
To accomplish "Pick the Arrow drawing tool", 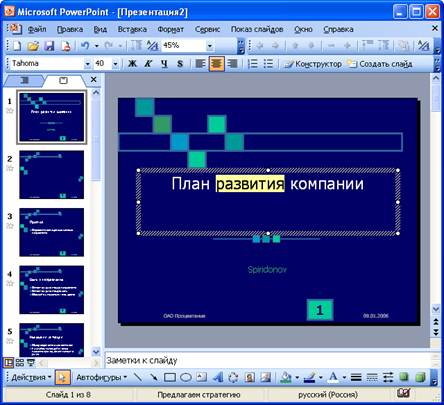I will click(153, 377).
